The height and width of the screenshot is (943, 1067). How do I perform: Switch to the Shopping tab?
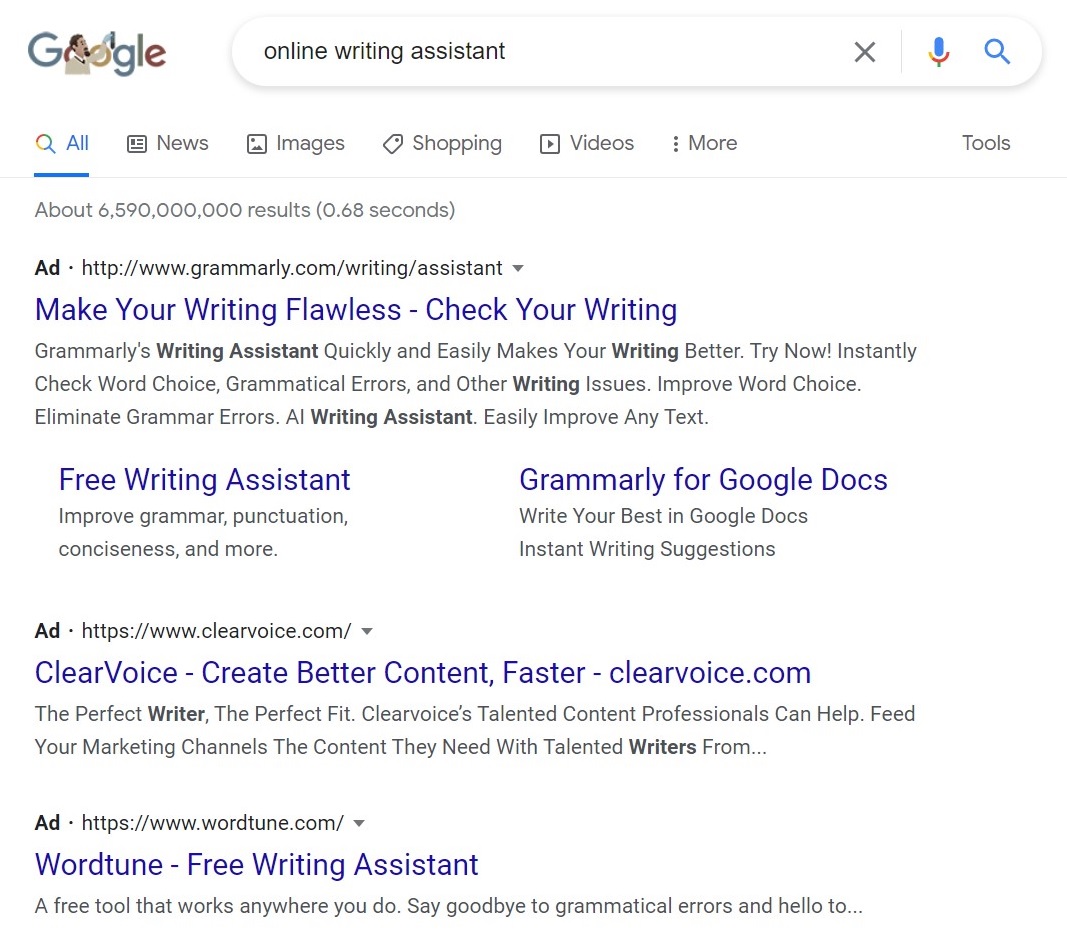tap(442, 144)
